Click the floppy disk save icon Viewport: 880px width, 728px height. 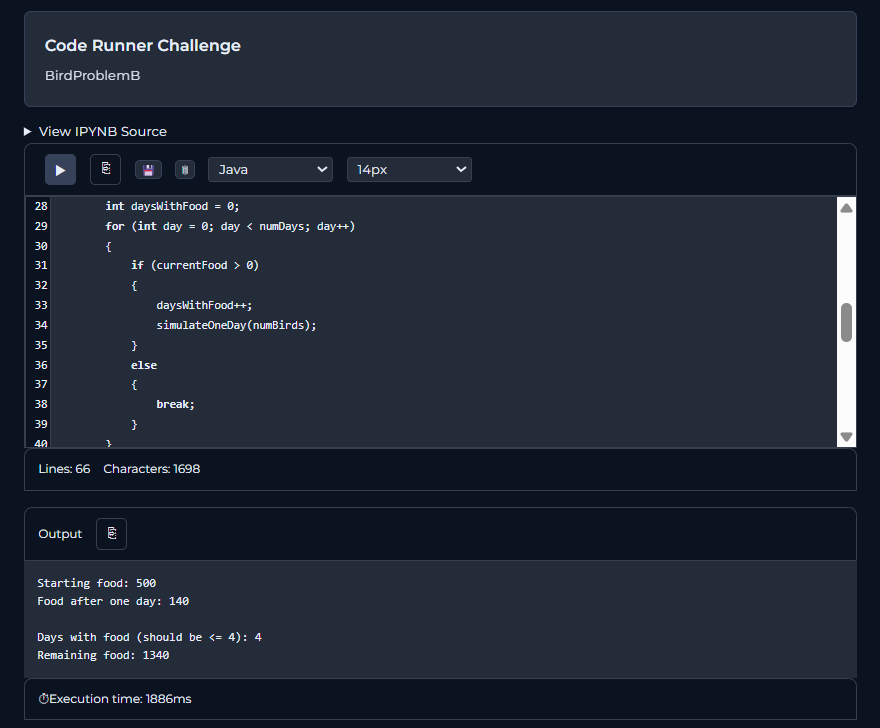(148, 170)
